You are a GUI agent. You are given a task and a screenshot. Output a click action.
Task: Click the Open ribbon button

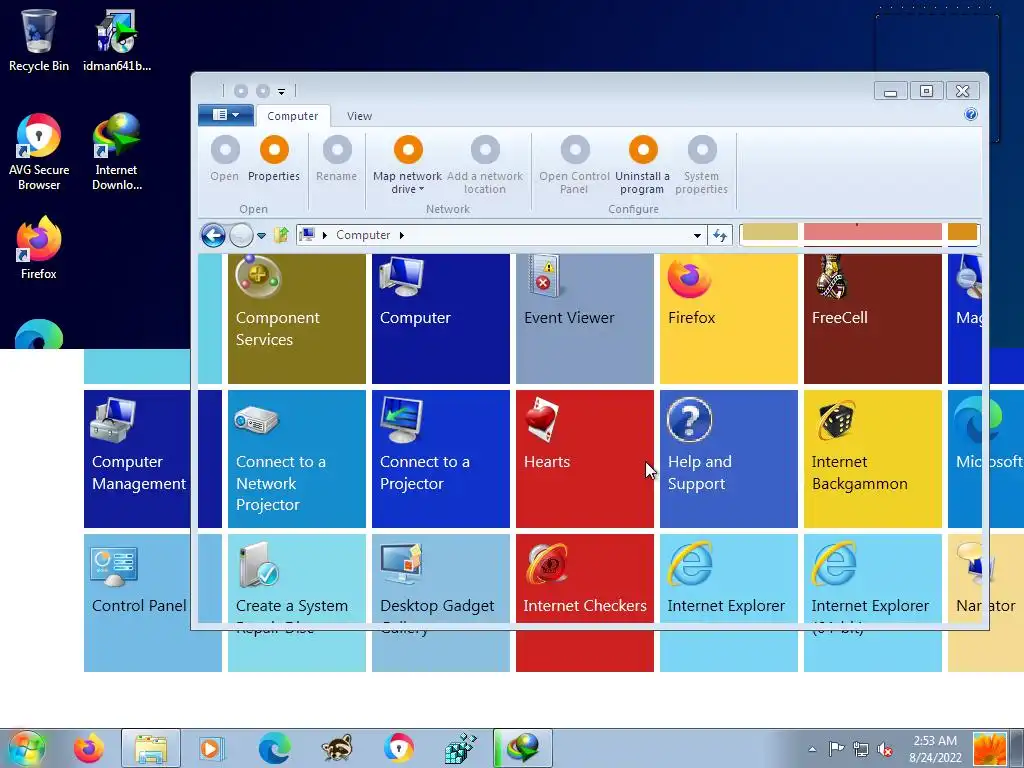[225, 159]
